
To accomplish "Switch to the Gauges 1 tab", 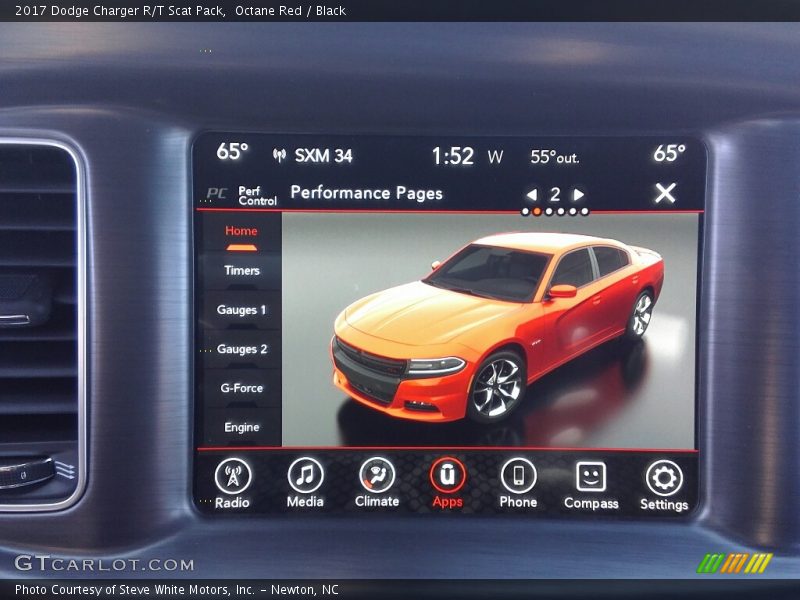I will pyautogui.click(x=241, y=310).
